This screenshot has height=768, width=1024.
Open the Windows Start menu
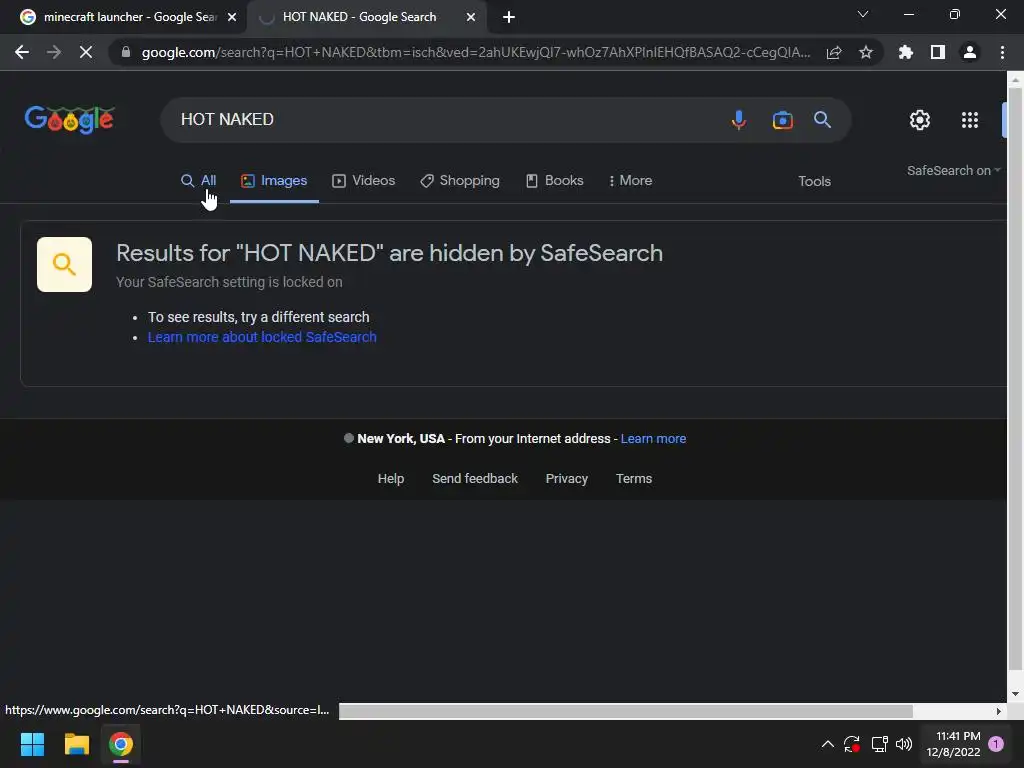tap(32, 744)
